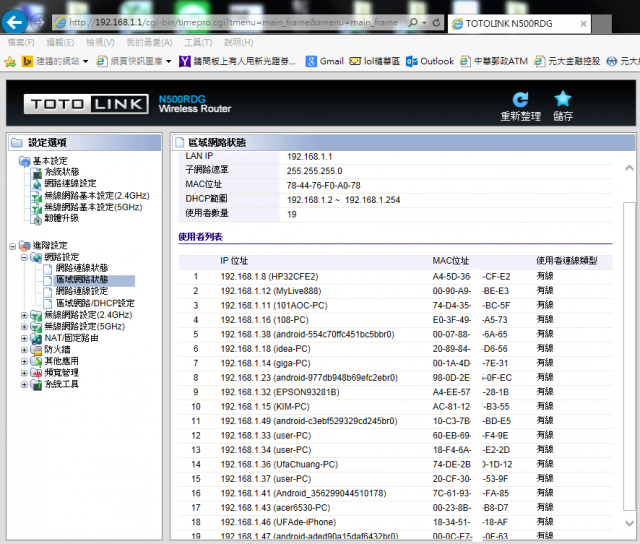Screen dimensions: 640x544
Task: Open the 檢視(V) menu
Action: point(100,42)
